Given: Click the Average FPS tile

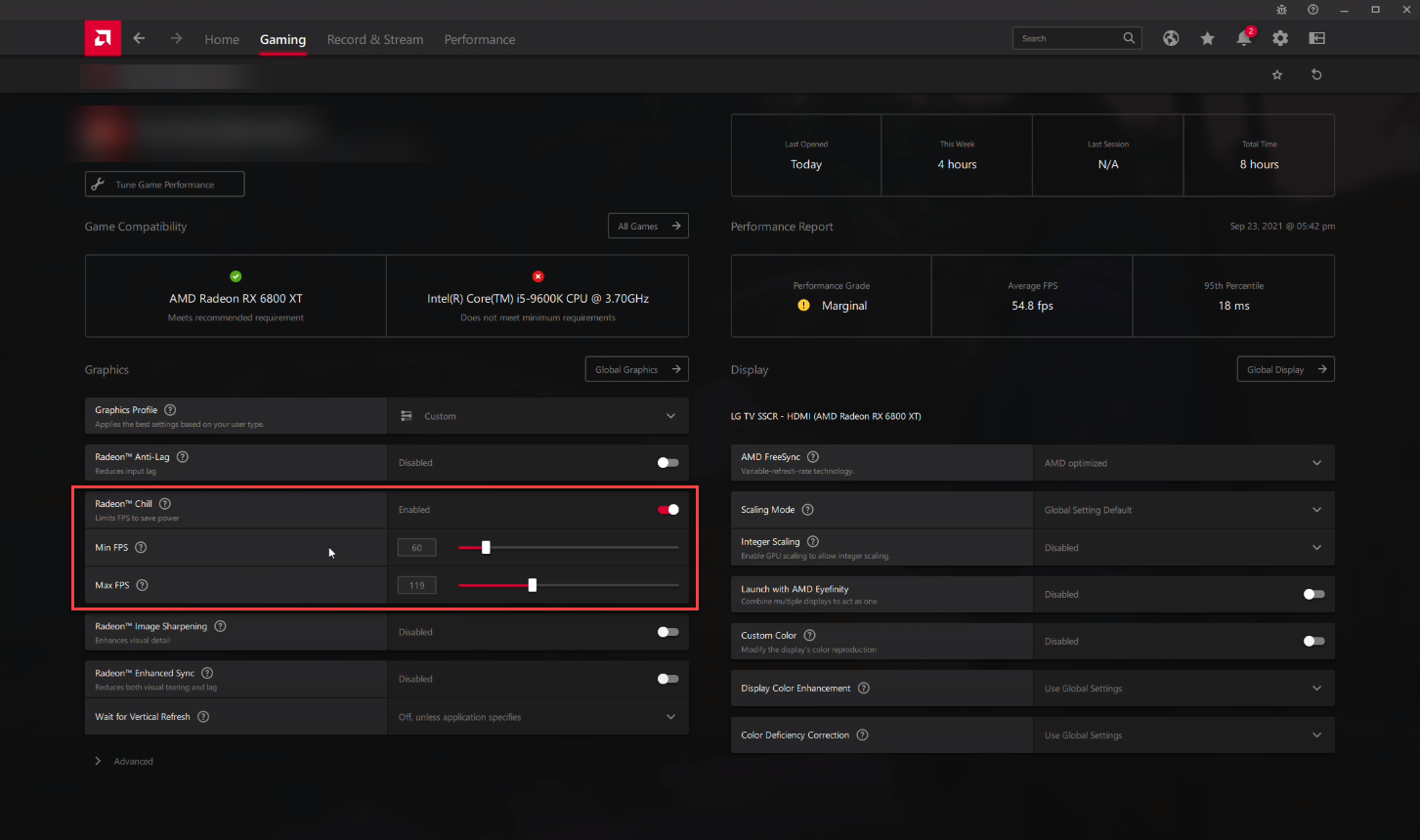Looking at the screenshot, I should click(1032, 296).
